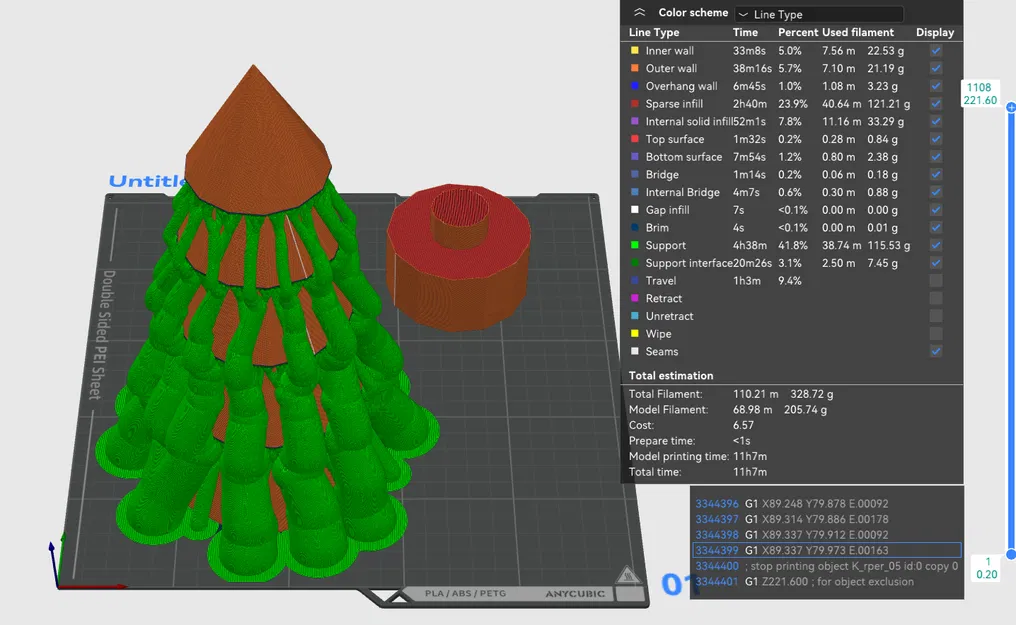Click the Untitled plate name label
Image resolution: width=1016 pixels, height=625 pixels.
148,181
